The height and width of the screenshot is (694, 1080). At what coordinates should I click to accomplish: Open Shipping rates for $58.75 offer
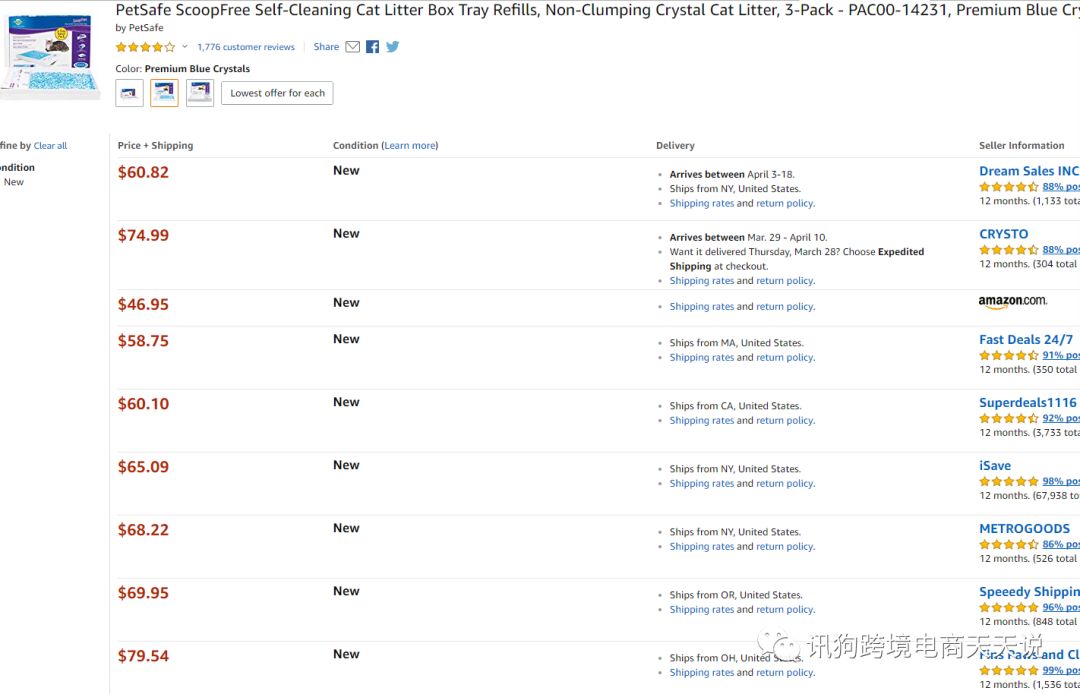coord(702,357)
